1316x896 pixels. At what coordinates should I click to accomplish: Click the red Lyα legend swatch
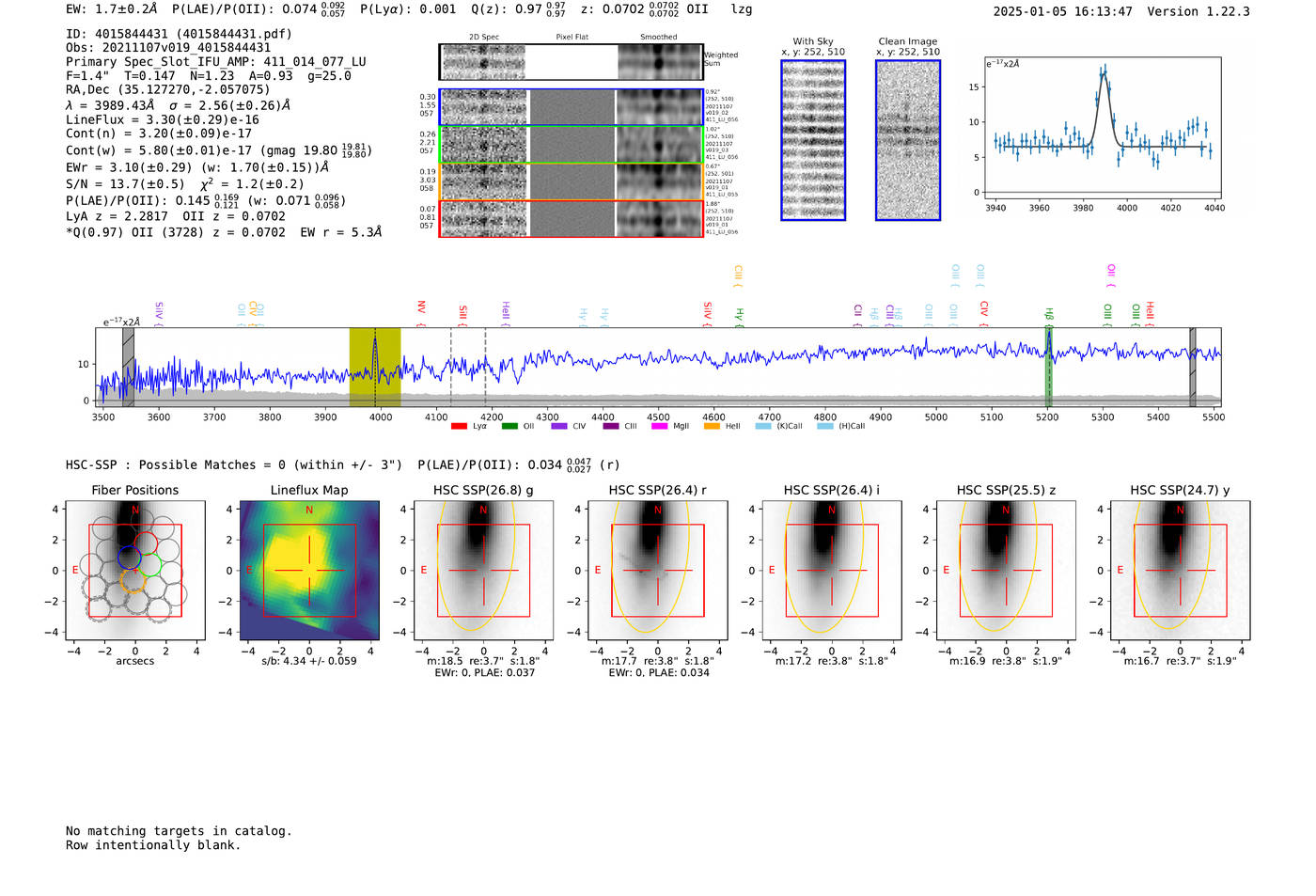tap(459, 427)
